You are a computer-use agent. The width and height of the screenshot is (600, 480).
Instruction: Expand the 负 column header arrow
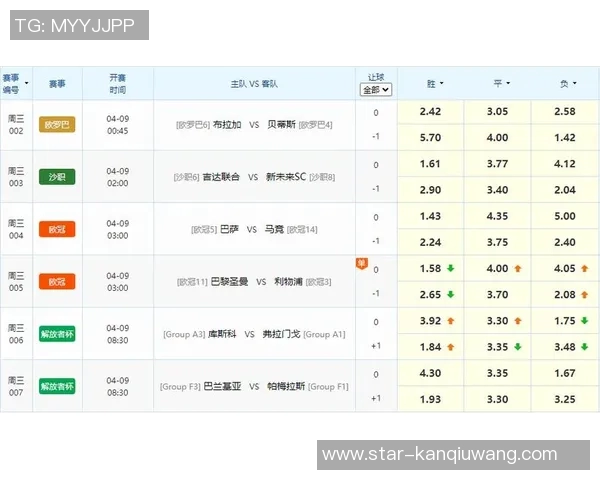[x=575, y=83]
